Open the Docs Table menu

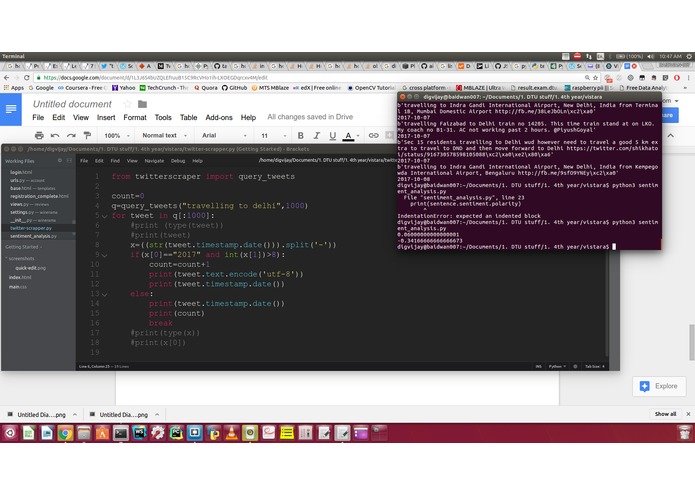[188, 117]
